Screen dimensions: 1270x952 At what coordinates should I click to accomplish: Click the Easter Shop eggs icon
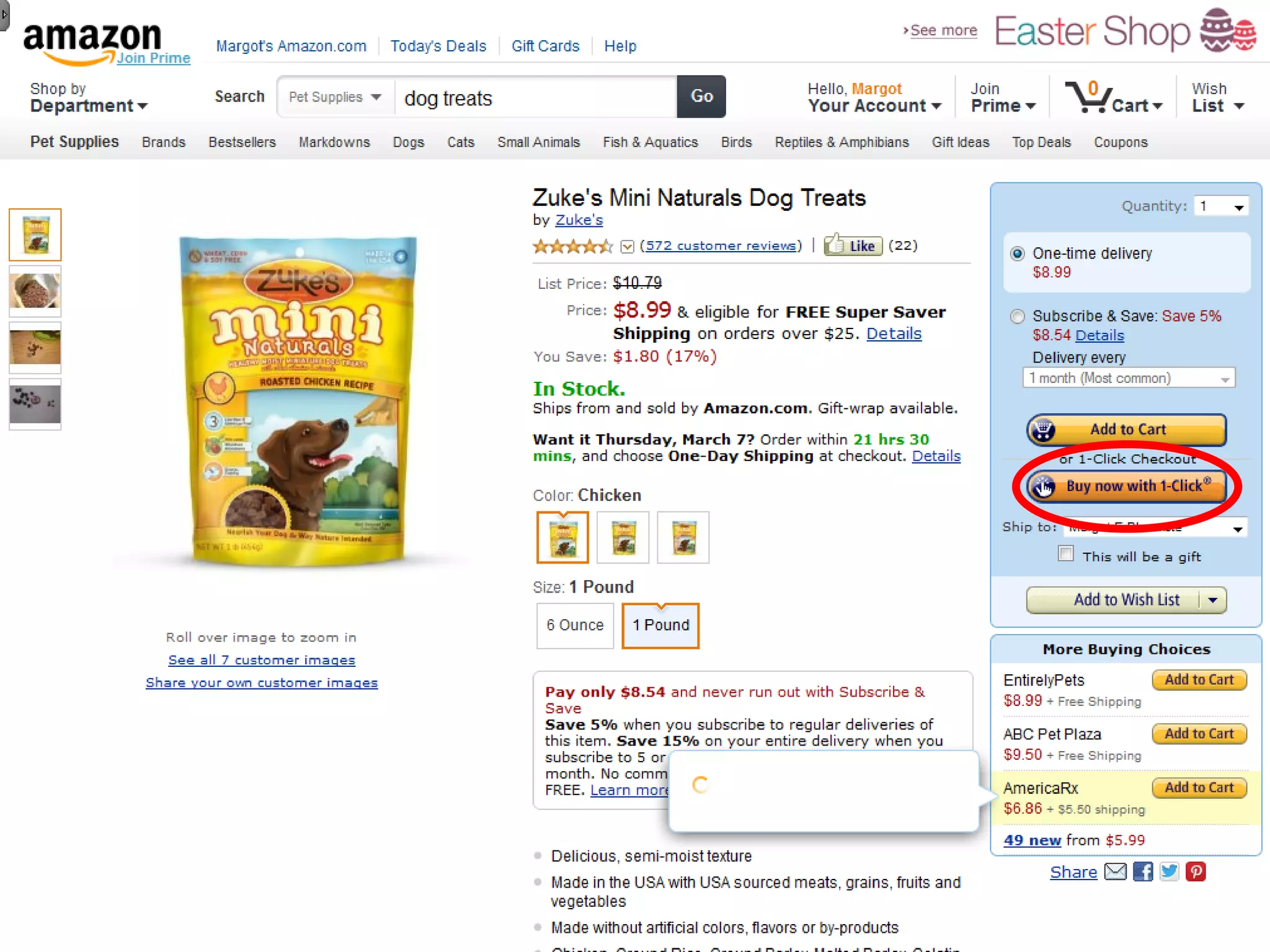1228,30
